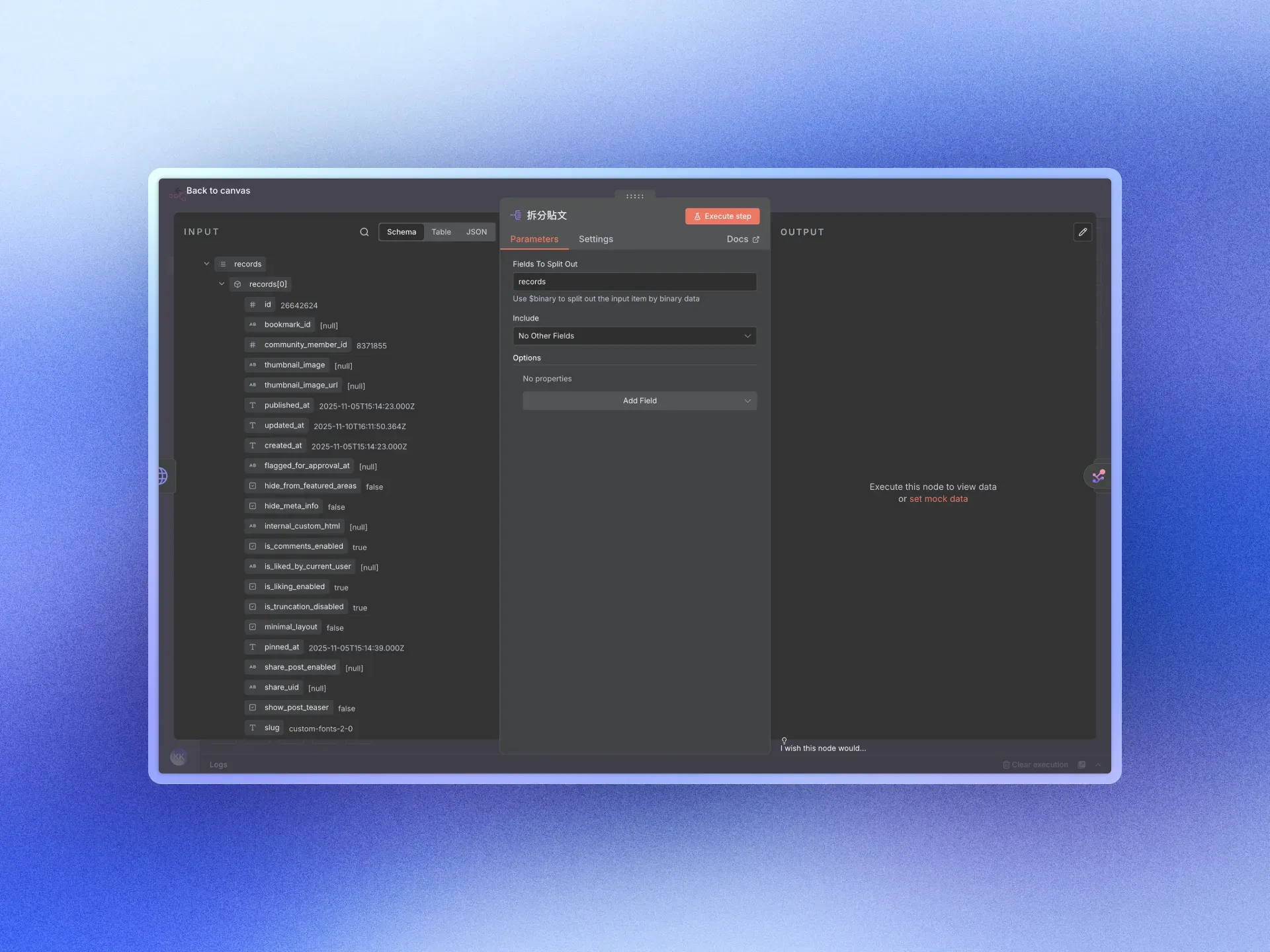Screen dimensions: 1270x952
Task: Select thumbnail_image field pill
Action: click(x=287, y=365)
